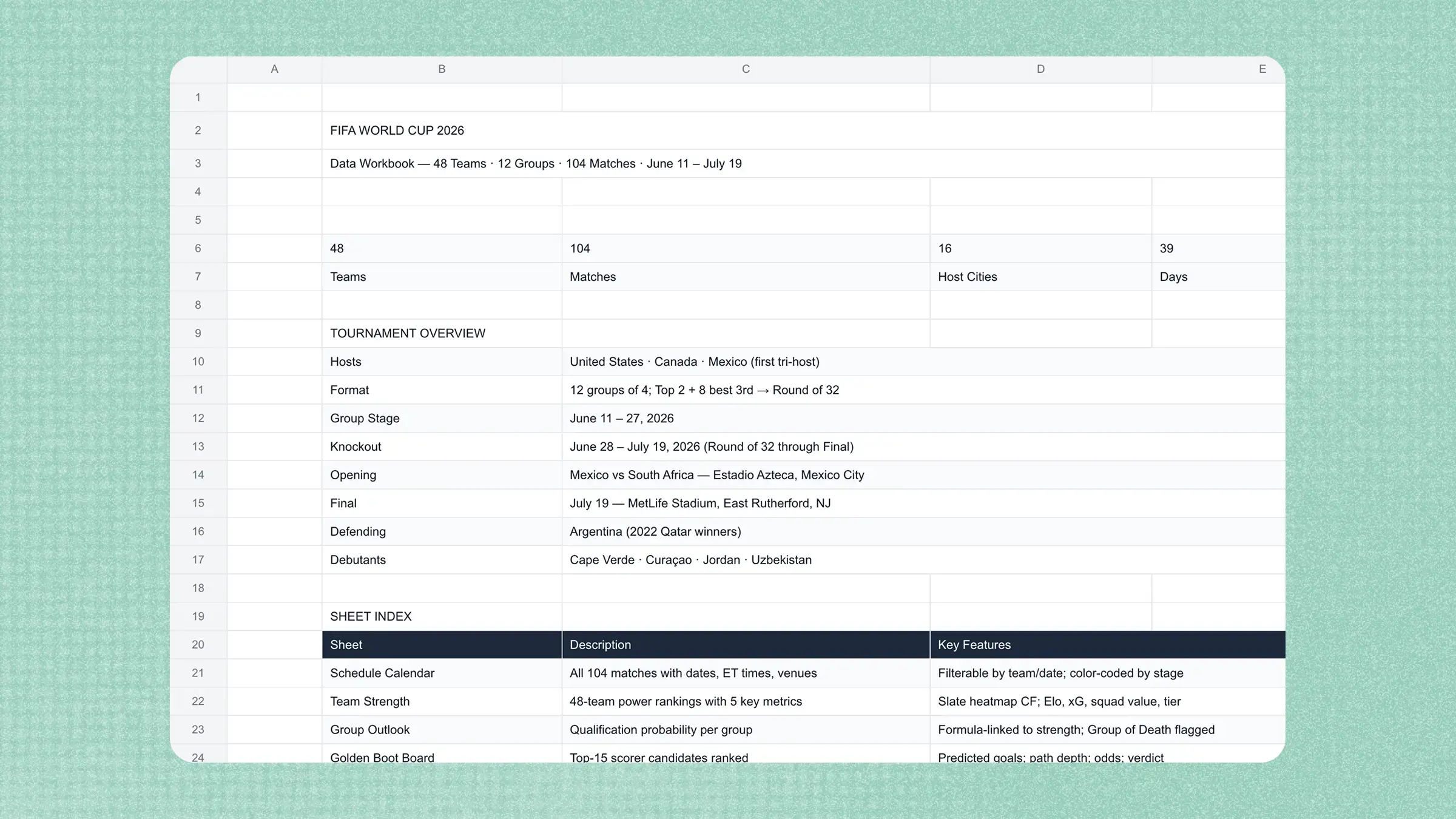1456x819 pixels.
Task: Select 'All 104 matches with dates' description cell
Action: point(746,673)
